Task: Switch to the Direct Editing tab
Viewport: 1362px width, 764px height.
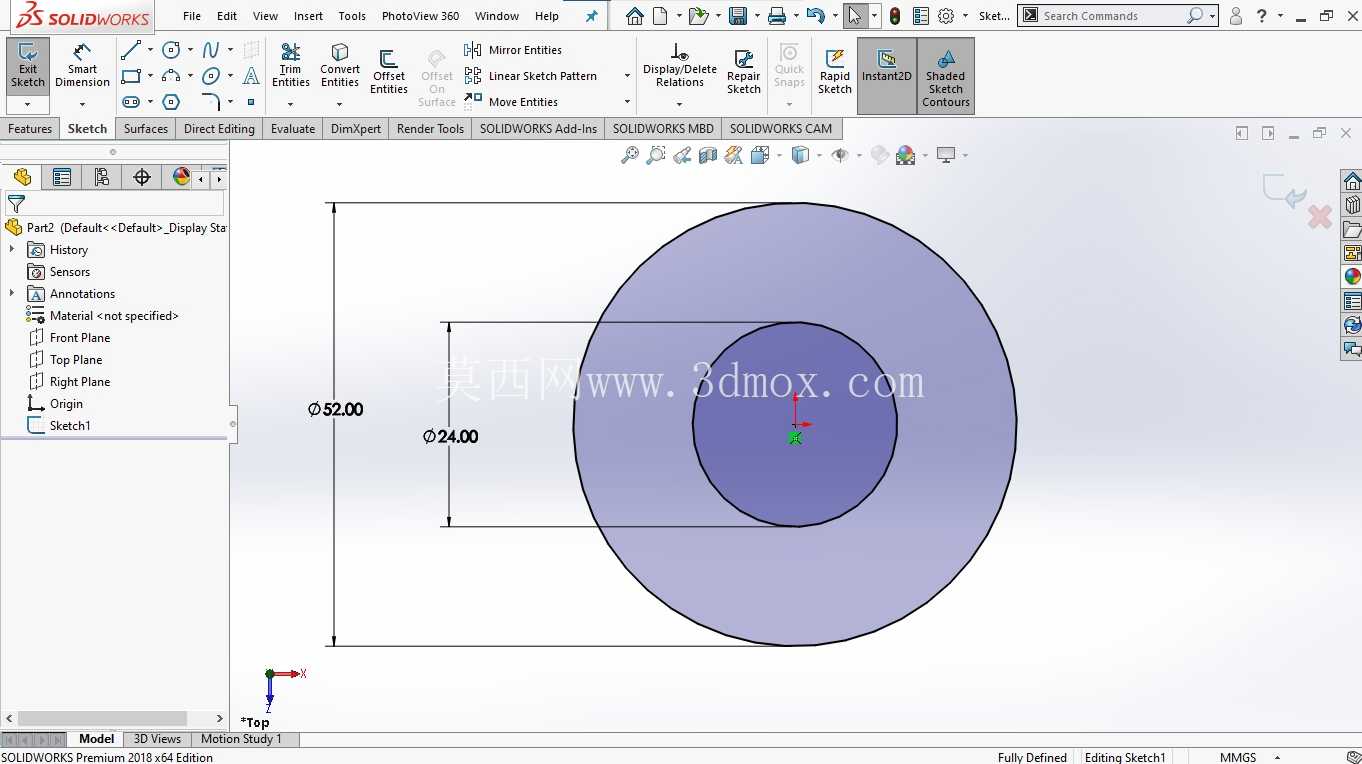Action: [x=219, y=129]
